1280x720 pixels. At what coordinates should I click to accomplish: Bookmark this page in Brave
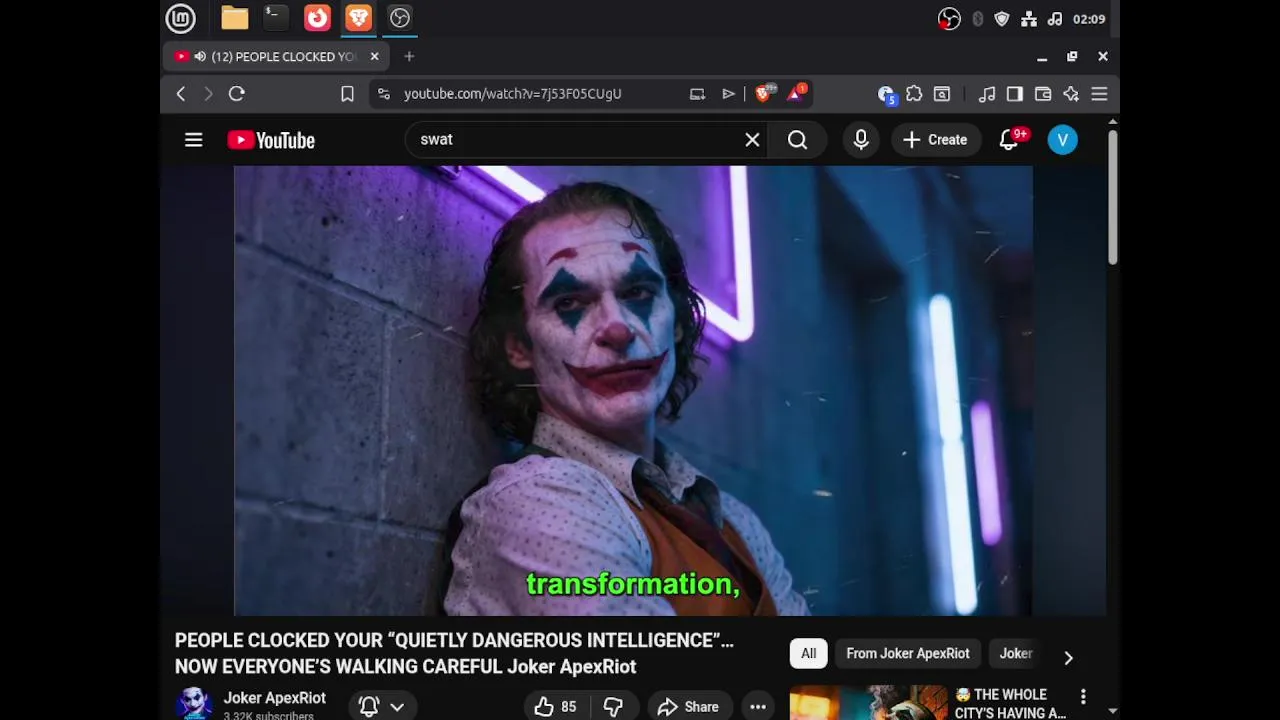tap(347, 94)
